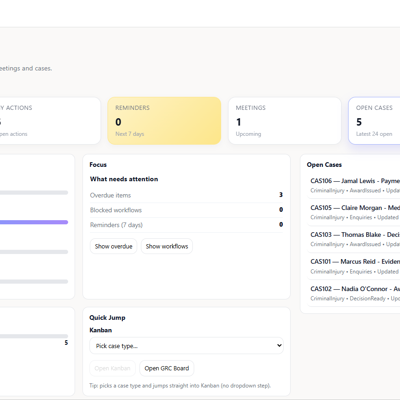Click the purple progress bar
400x400 pixels.
[x=34, y=222]
